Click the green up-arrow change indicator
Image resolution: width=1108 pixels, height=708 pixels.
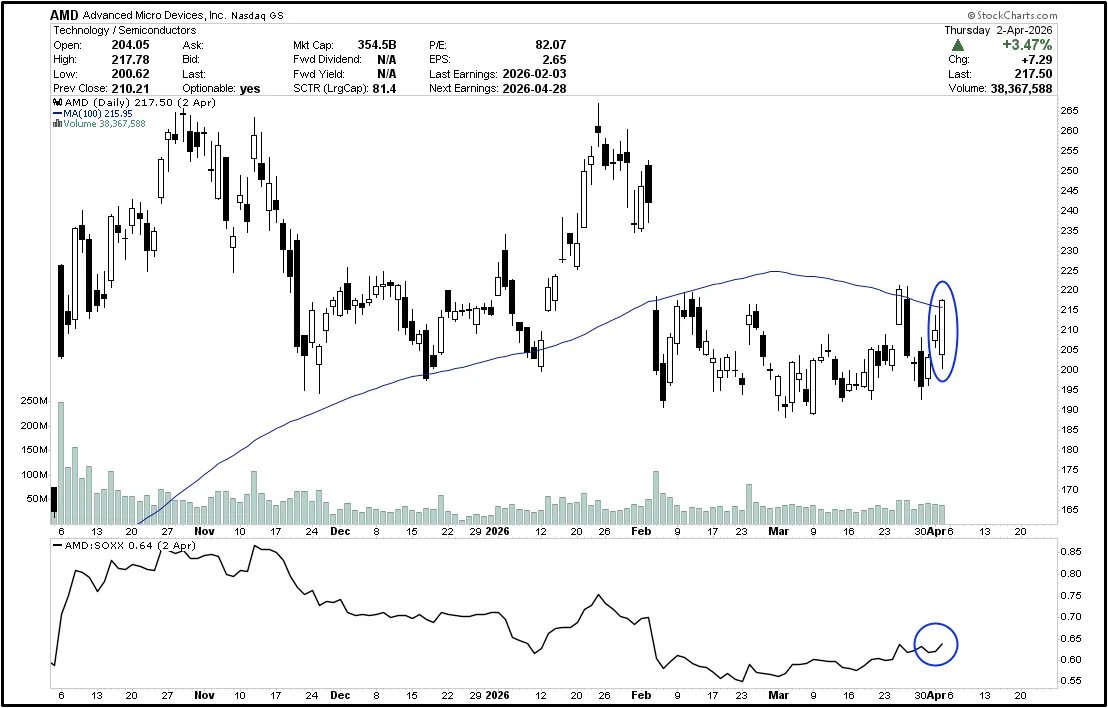(x=957, y=45)
